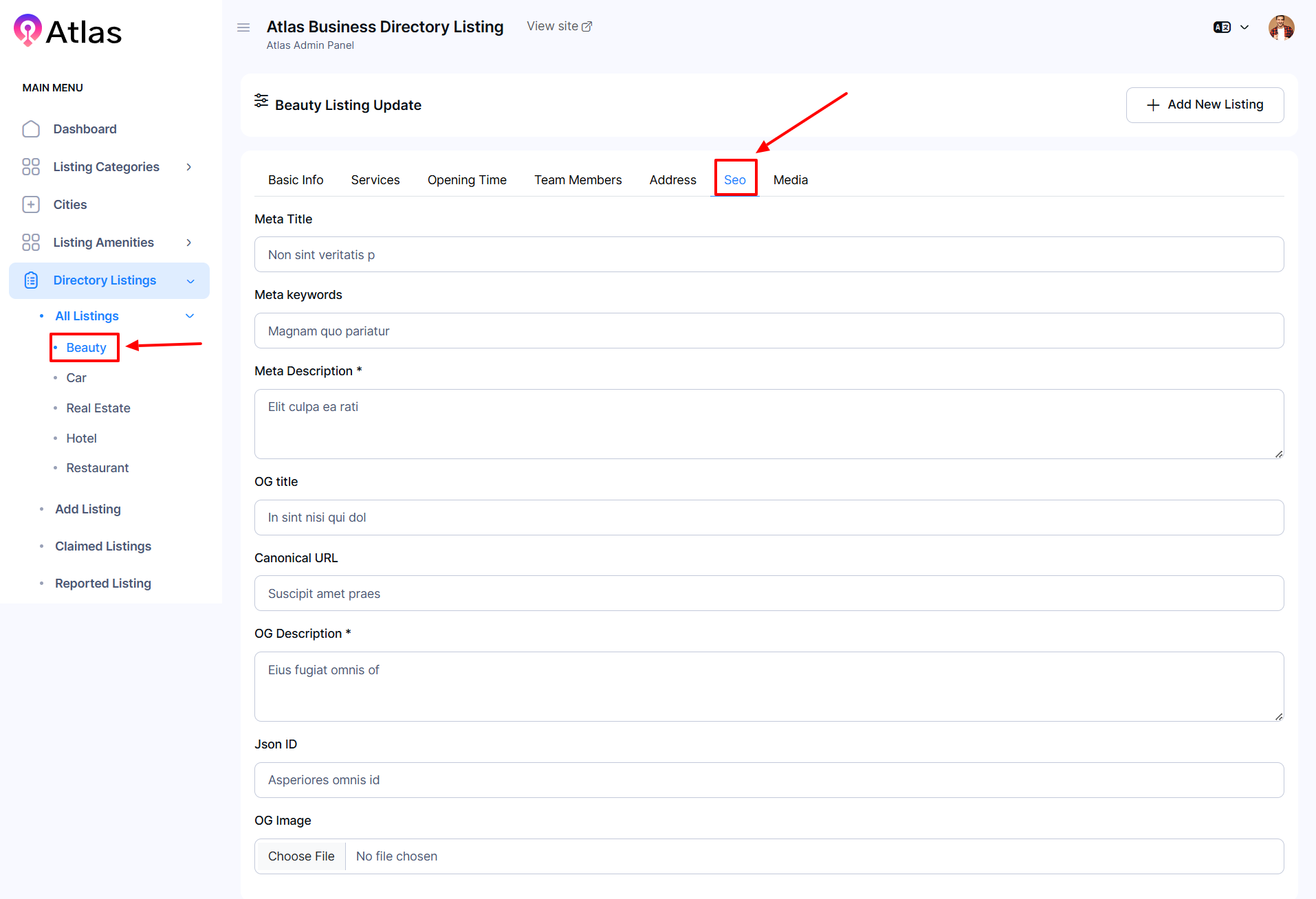Switch to the Media tab
Image resolution: width=1316 pixels, height=899 pixels.
(790, 180)
